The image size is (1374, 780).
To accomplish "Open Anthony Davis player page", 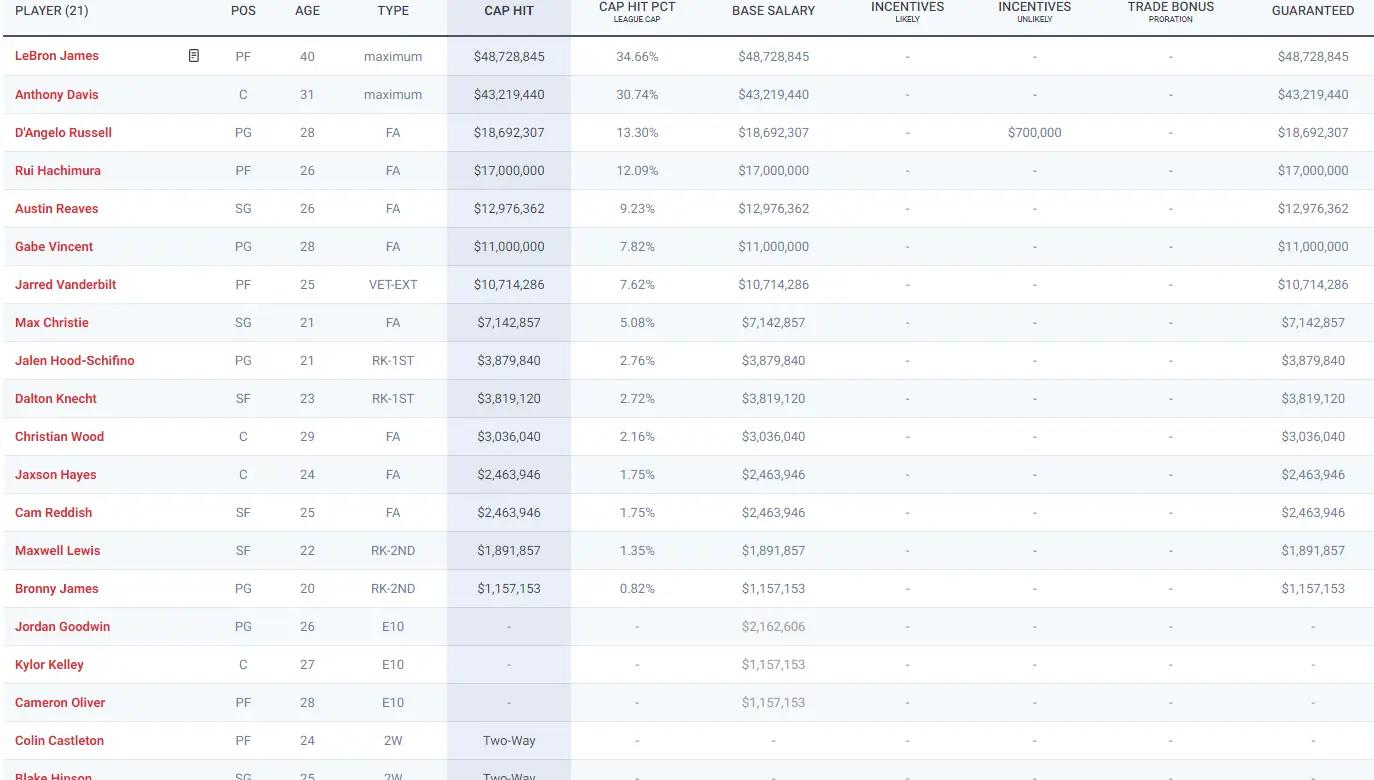I will tap(57, 94).
